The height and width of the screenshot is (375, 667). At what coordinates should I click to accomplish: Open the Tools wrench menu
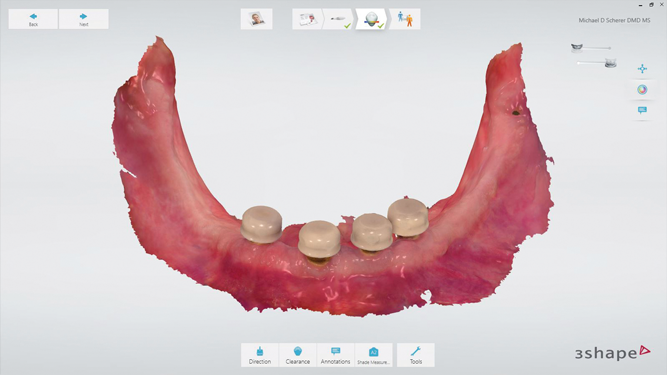(x=416, y=355)
